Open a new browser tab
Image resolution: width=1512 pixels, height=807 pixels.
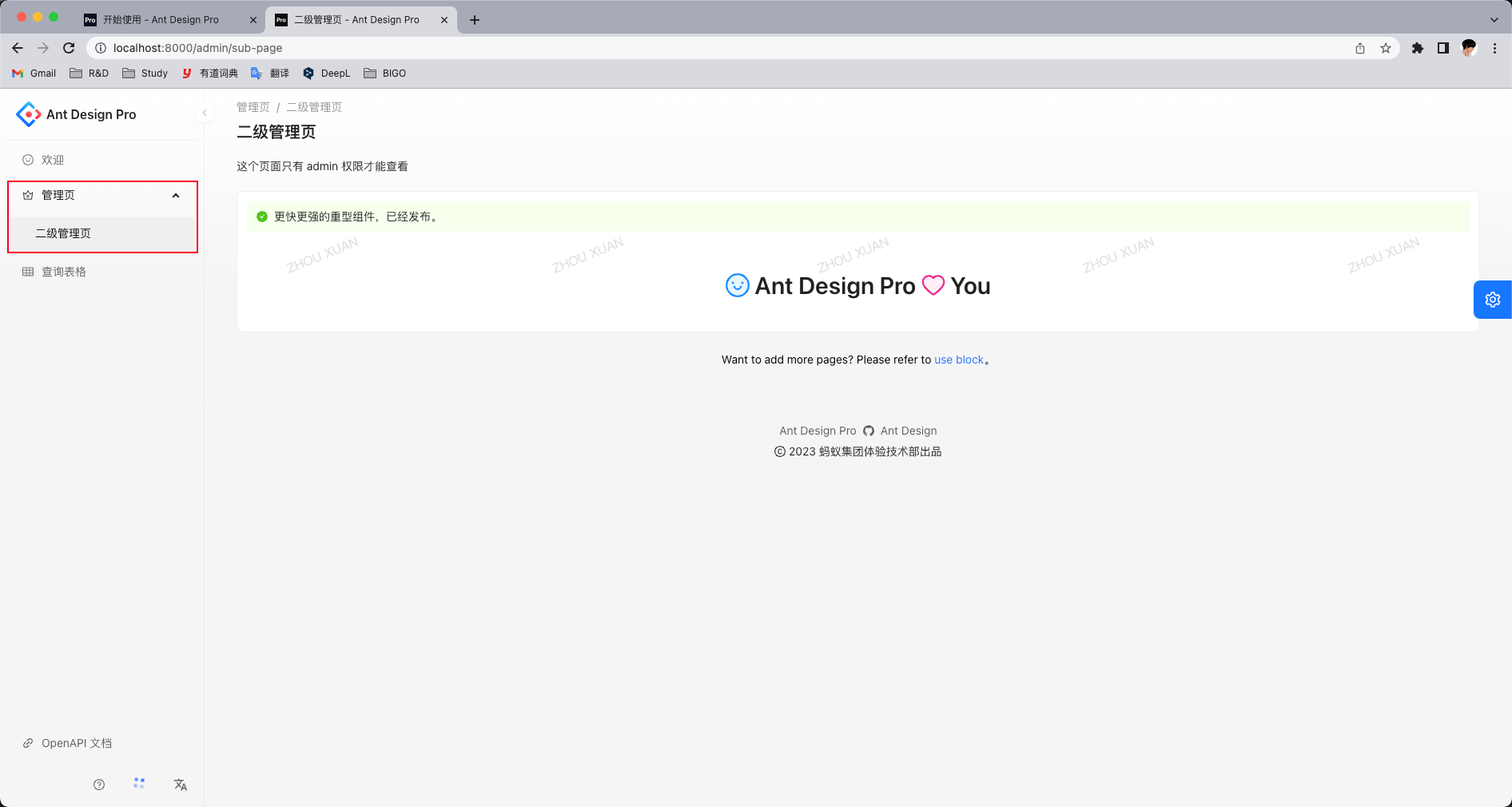pyautogui.click(x=475, y=20)
